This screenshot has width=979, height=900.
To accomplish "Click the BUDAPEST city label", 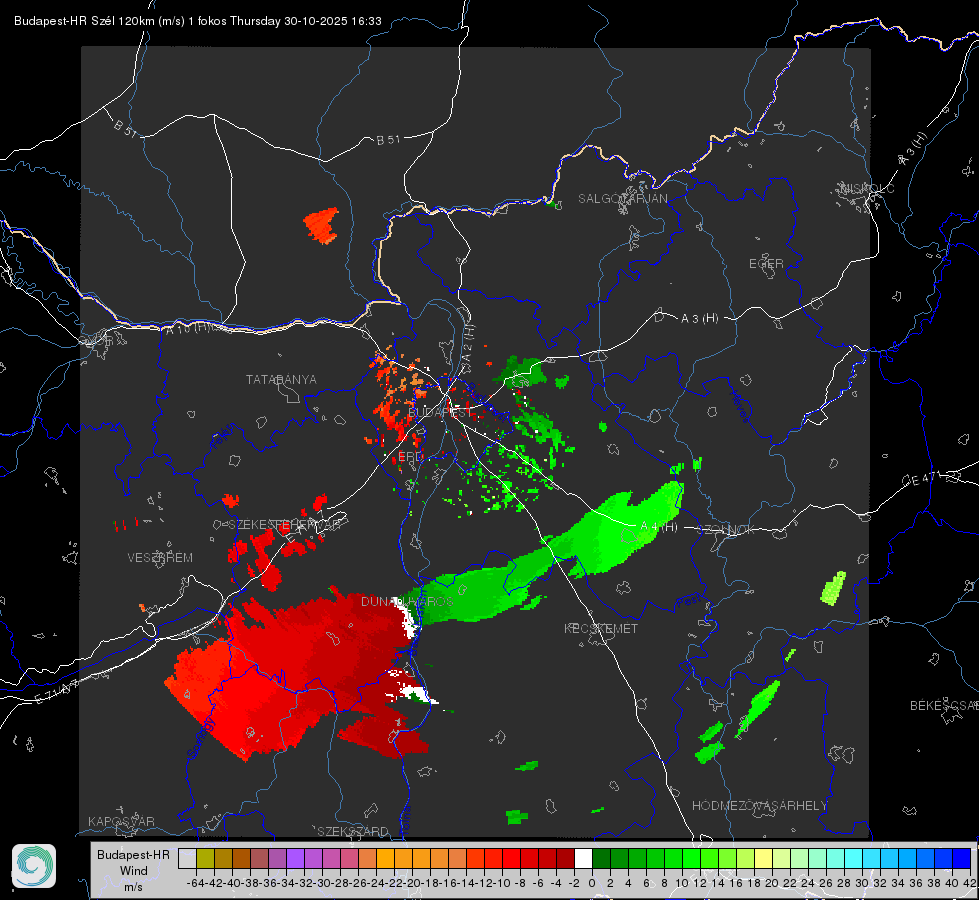I will pos(440,413).
